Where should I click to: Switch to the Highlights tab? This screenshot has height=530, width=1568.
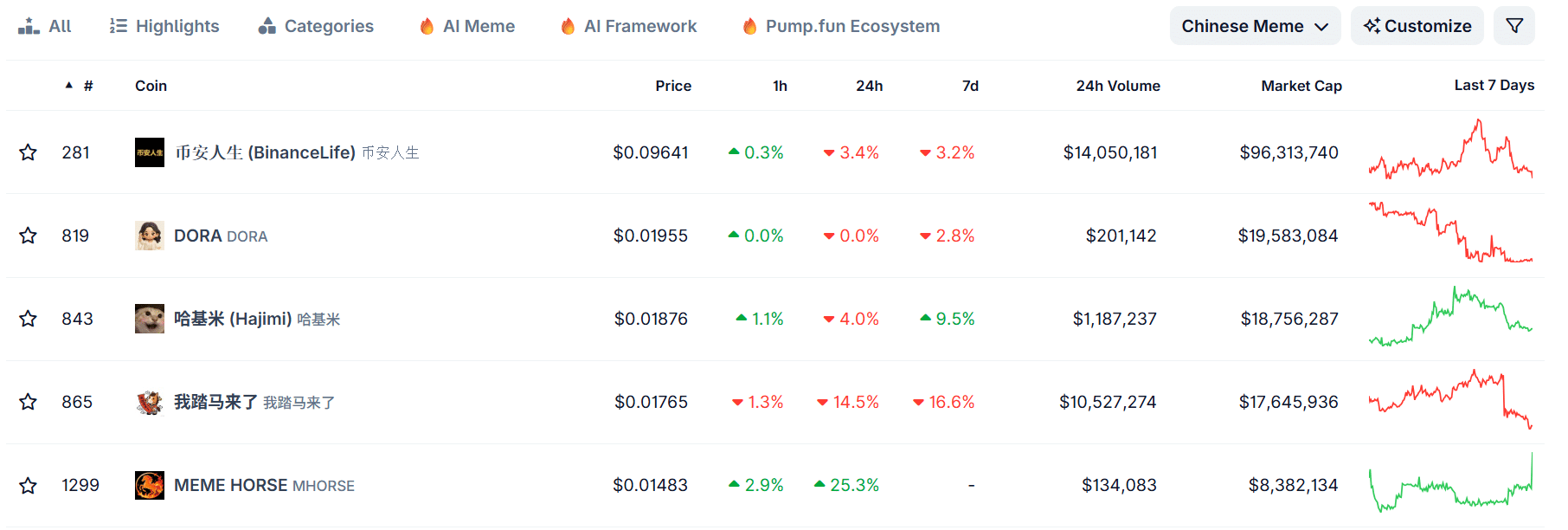pos(164,26)
